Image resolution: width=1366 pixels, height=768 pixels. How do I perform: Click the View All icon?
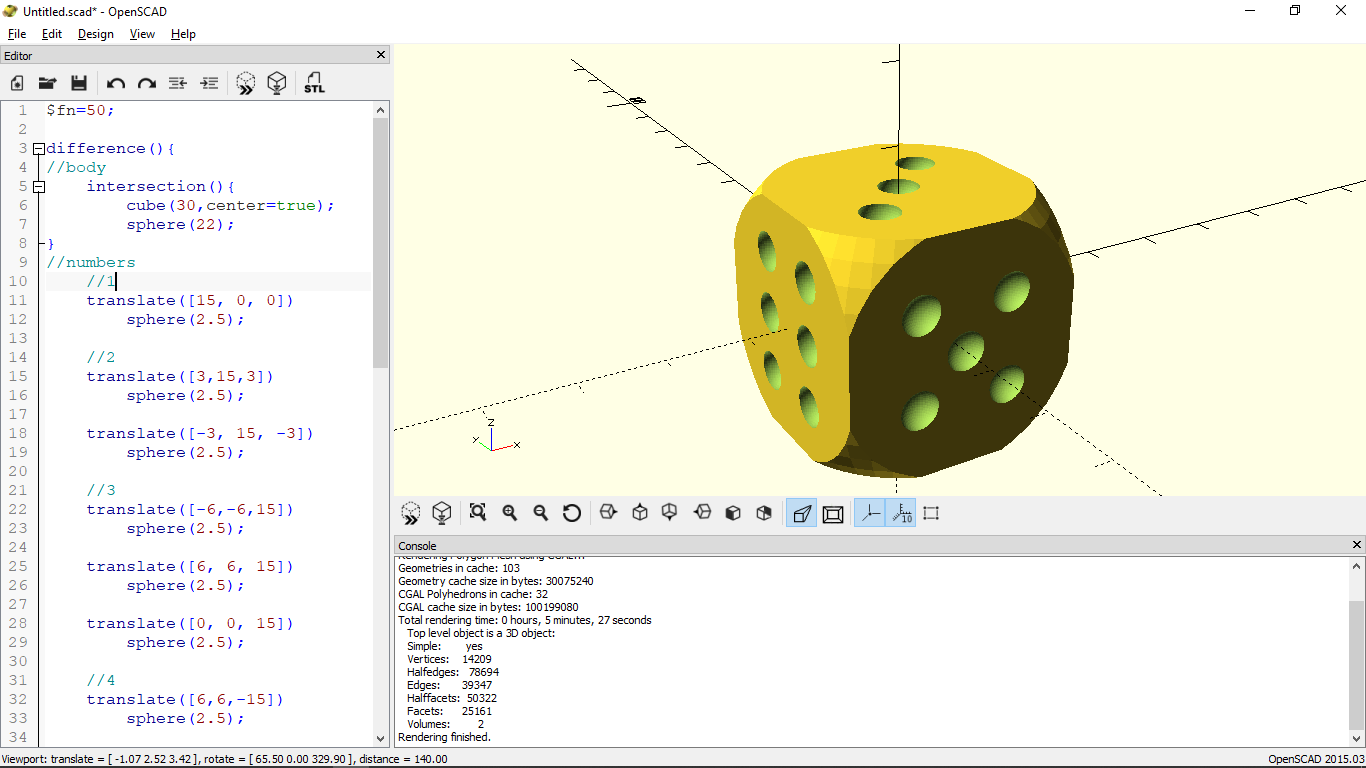pos(478,513)
